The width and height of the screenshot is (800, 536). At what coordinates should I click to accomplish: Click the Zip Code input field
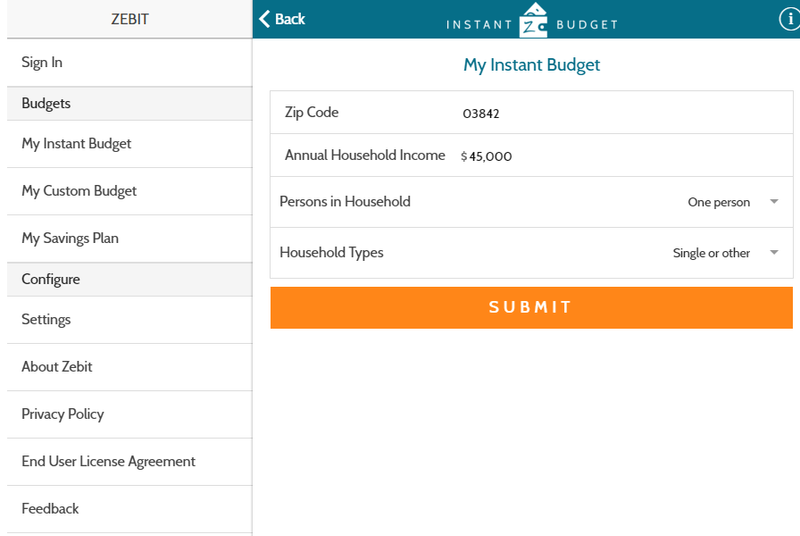[x=624, y=113]
